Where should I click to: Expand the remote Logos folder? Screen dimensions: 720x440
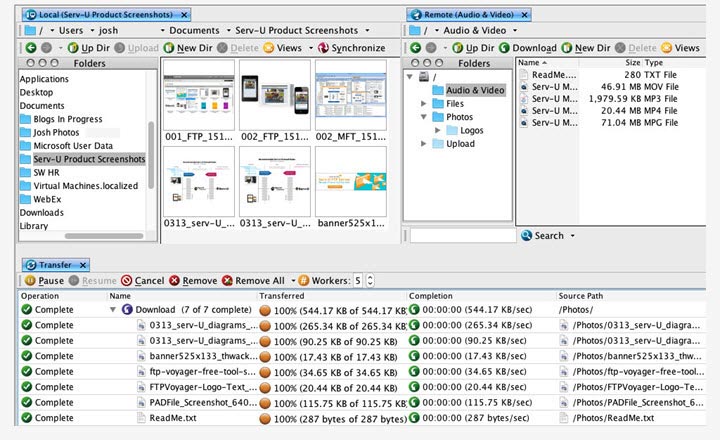(x=437, y=130)
